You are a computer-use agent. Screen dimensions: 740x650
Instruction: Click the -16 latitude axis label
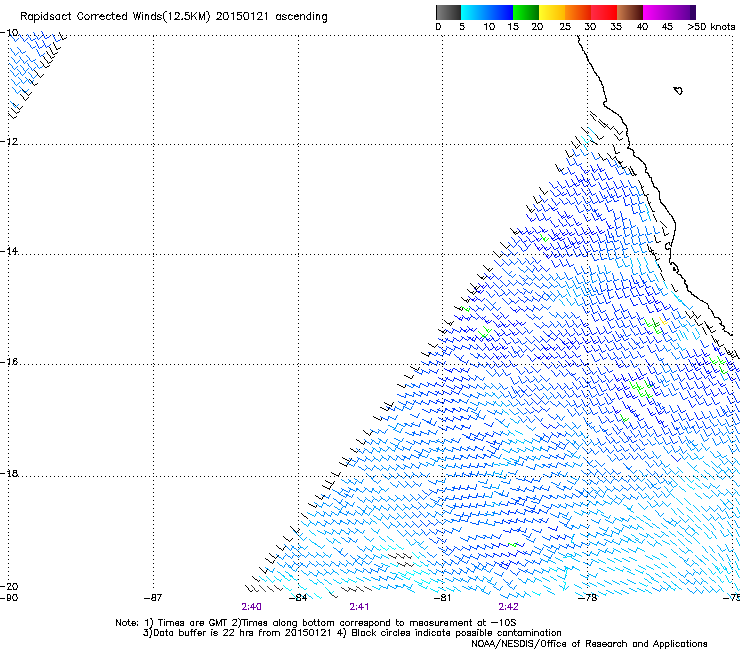pos(9,362)
